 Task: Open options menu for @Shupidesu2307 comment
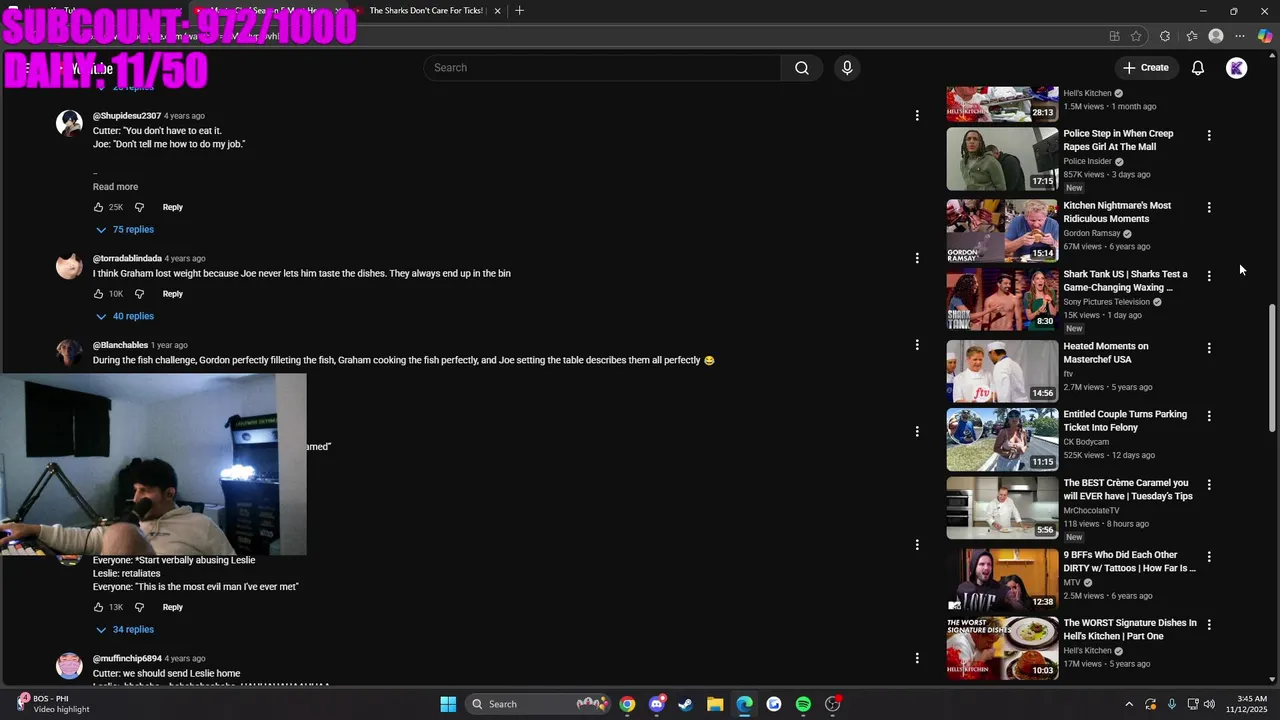(x=917, y=116)
